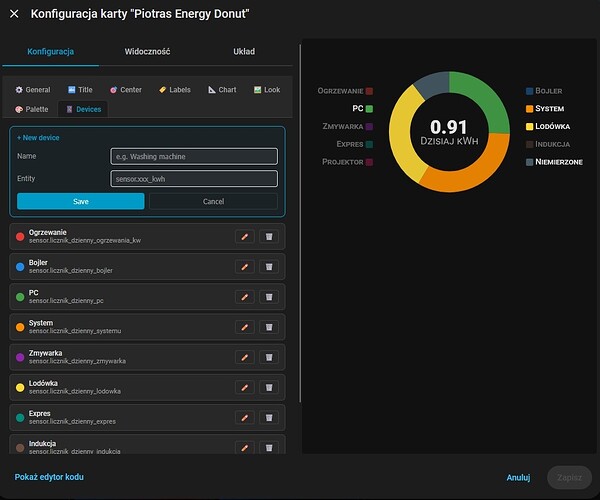Image resolution: width=600 pixels, height=500 pixels.
Task: Cancel adding the new device
Action: (x=213, y=201)
